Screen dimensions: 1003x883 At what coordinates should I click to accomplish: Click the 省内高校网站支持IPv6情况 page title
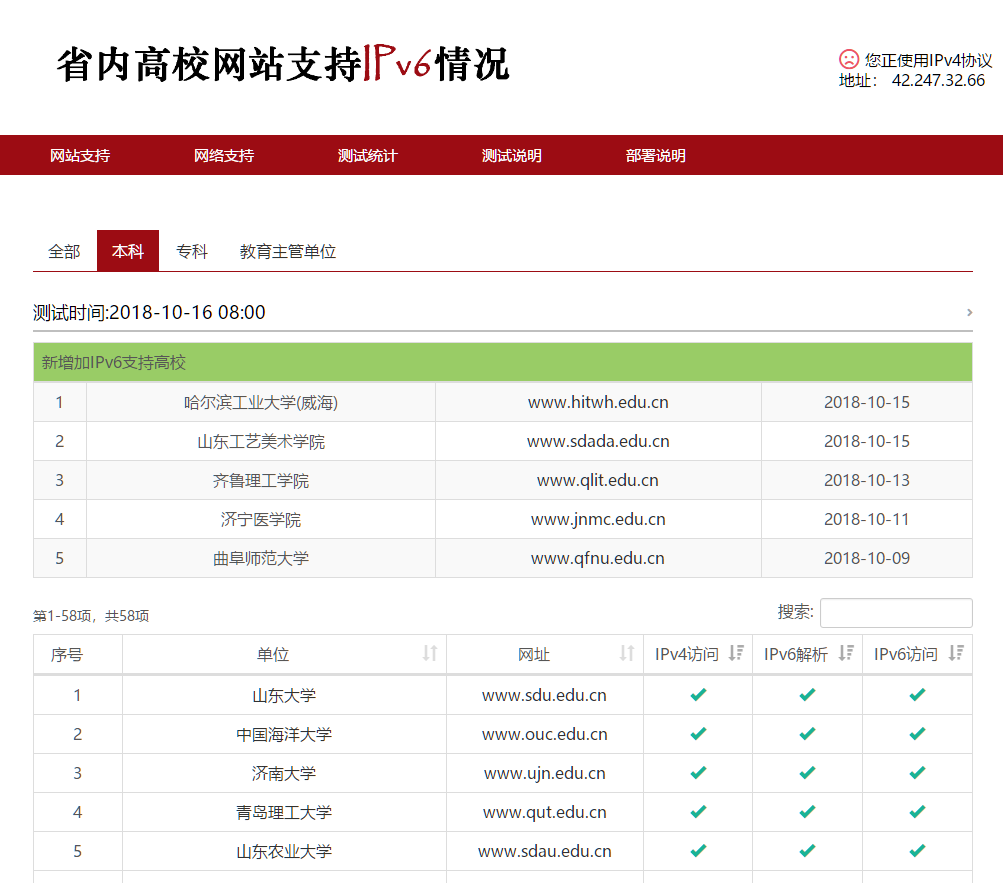(x=283, y=65)
